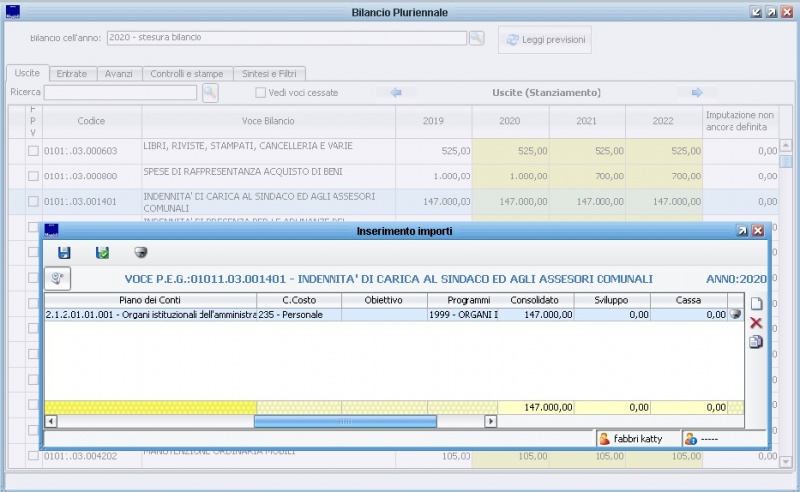The image size is (800, 492).
Task: Enable the Vedi voci cessate checkbox
Action: click(260, 93)
